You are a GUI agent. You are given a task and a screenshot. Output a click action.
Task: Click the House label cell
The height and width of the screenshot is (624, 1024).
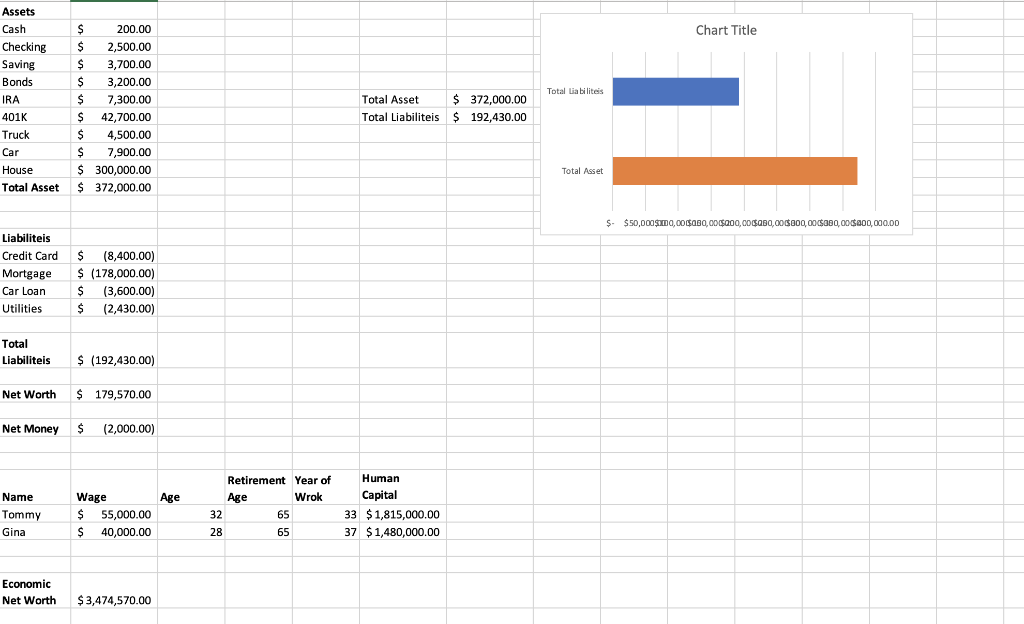tap(35, 170)
